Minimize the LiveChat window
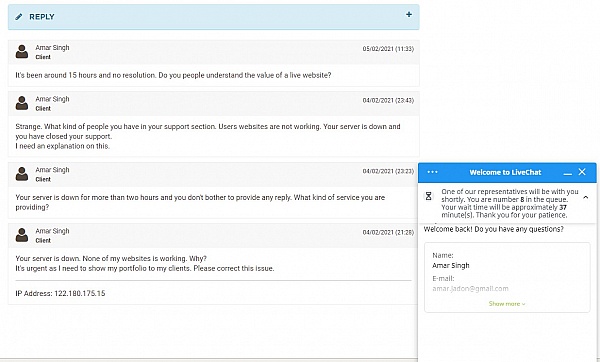600x362 pixels. 568,173
